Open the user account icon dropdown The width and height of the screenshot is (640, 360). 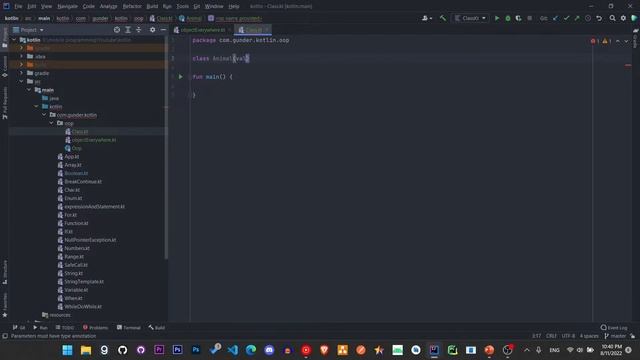coord(427,18)
